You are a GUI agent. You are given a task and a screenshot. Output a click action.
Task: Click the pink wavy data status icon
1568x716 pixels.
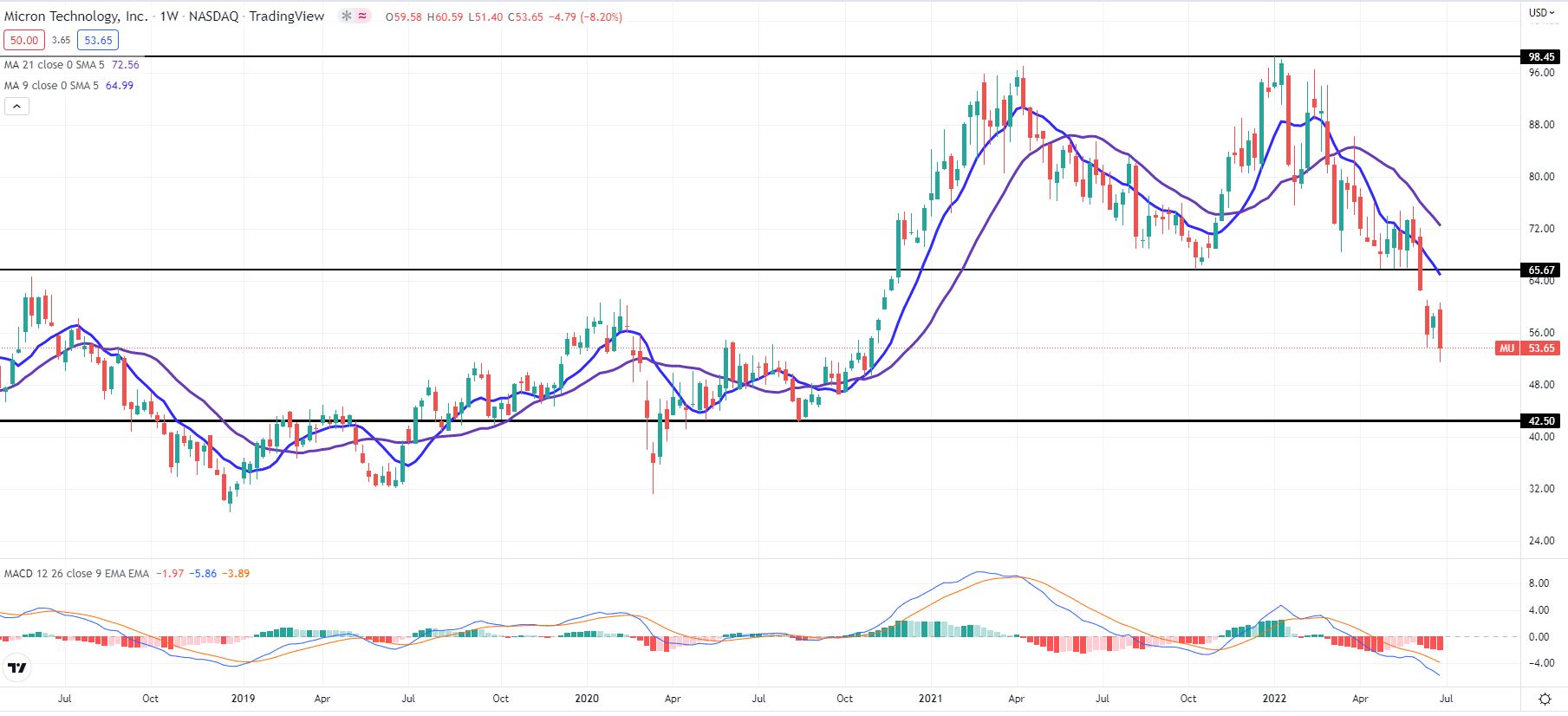(362, 16)
